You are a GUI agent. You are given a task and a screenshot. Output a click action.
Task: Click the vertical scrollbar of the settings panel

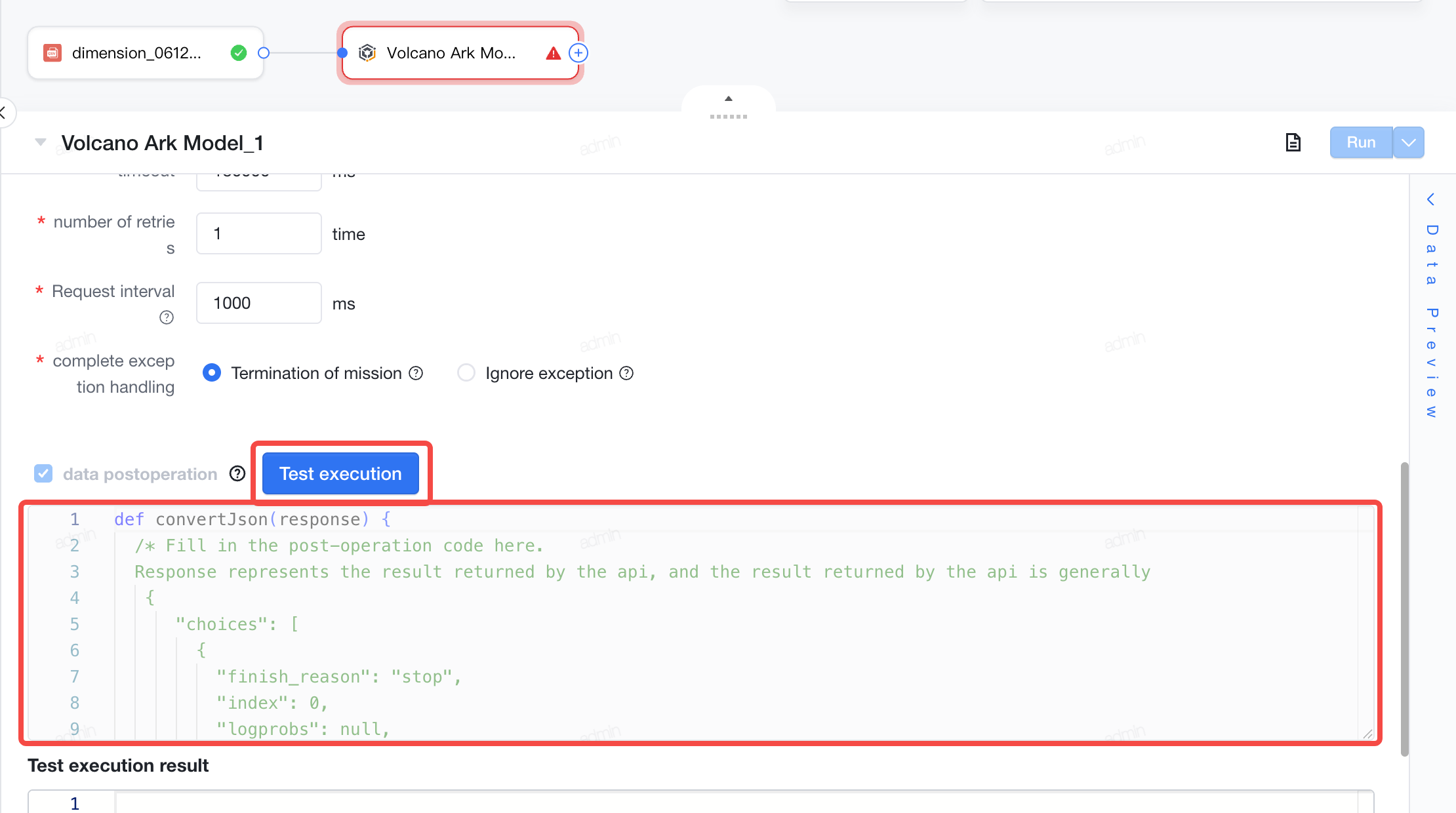pyautogui.click(x=1404, y=608)
